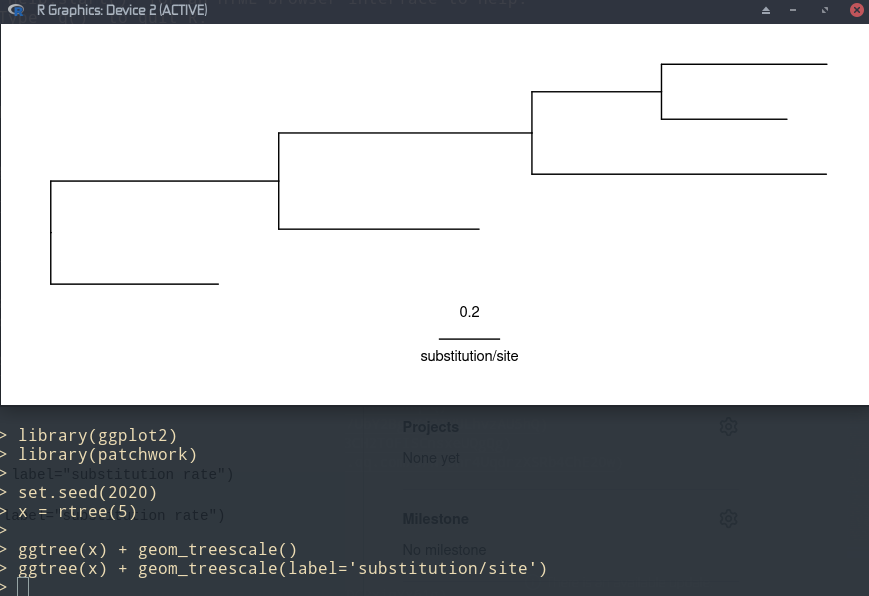Image resolution: width=869 pixels, height=596 pixels.
Task: Click the eject/detach icon in the titlebar
Action: pos(766,10)
